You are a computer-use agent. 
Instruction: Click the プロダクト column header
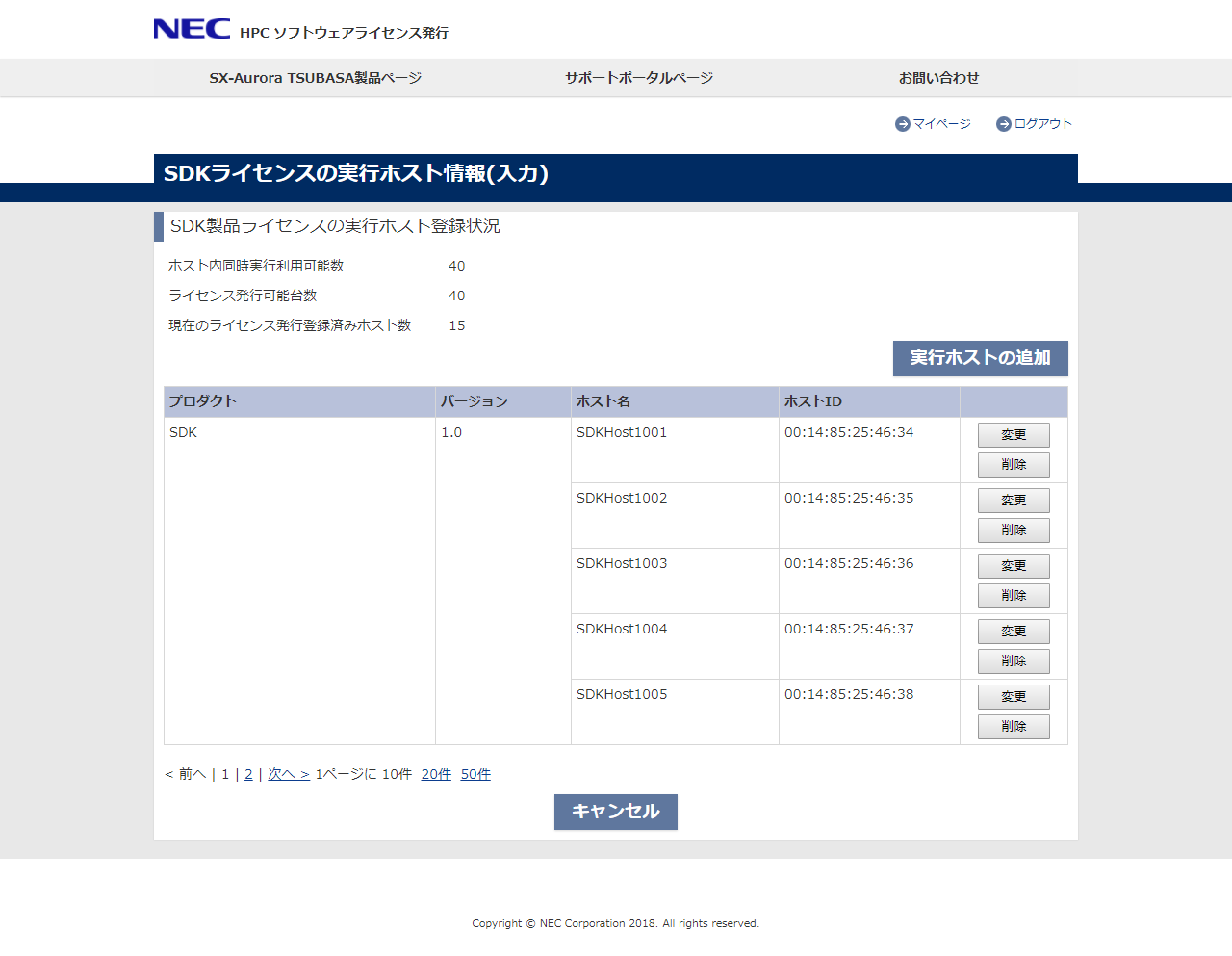coord(299,401)
